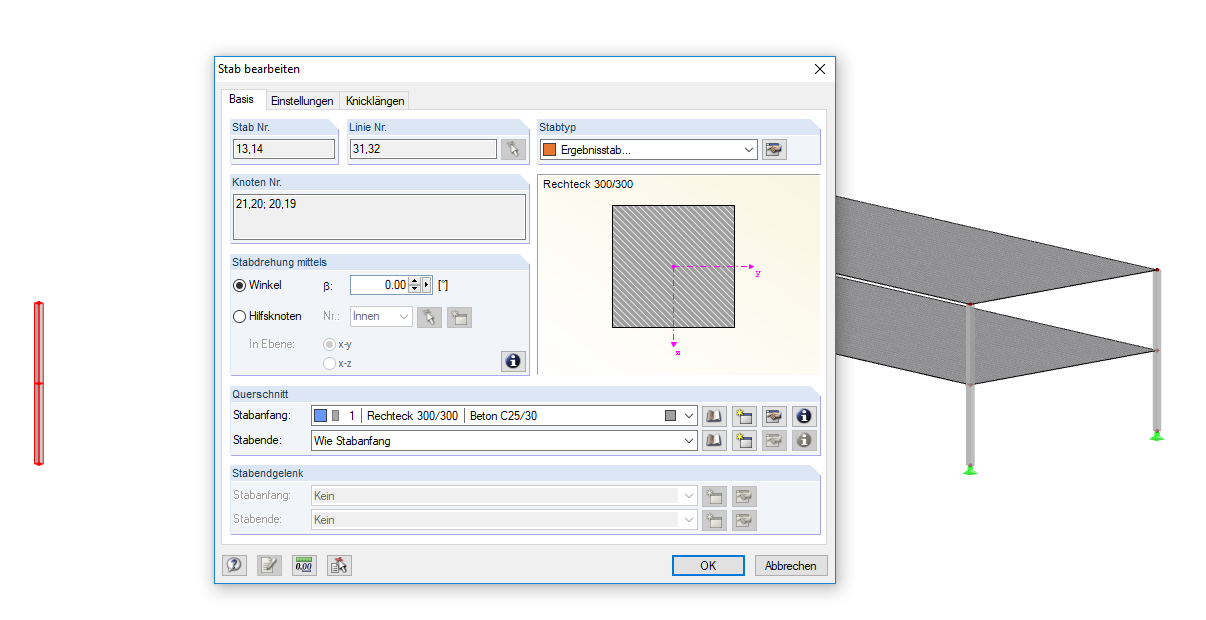
Task: Open the β angle arrow menu button
Action: click(x=427, y=285)
